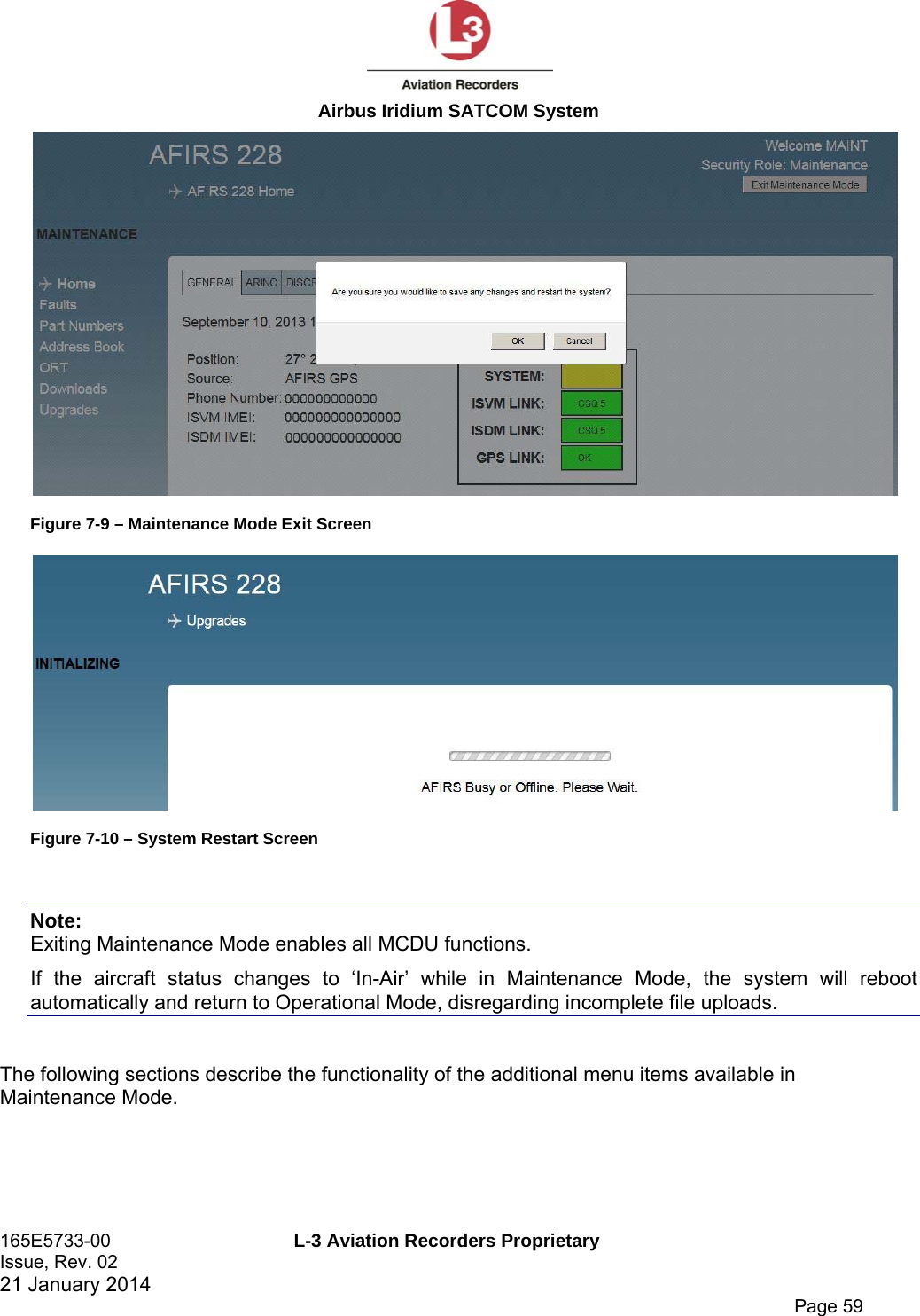The height and width of the screenshot is (1316, 920).
Task: Click the 'Page 59' footer text
Action: [829, 1305]
